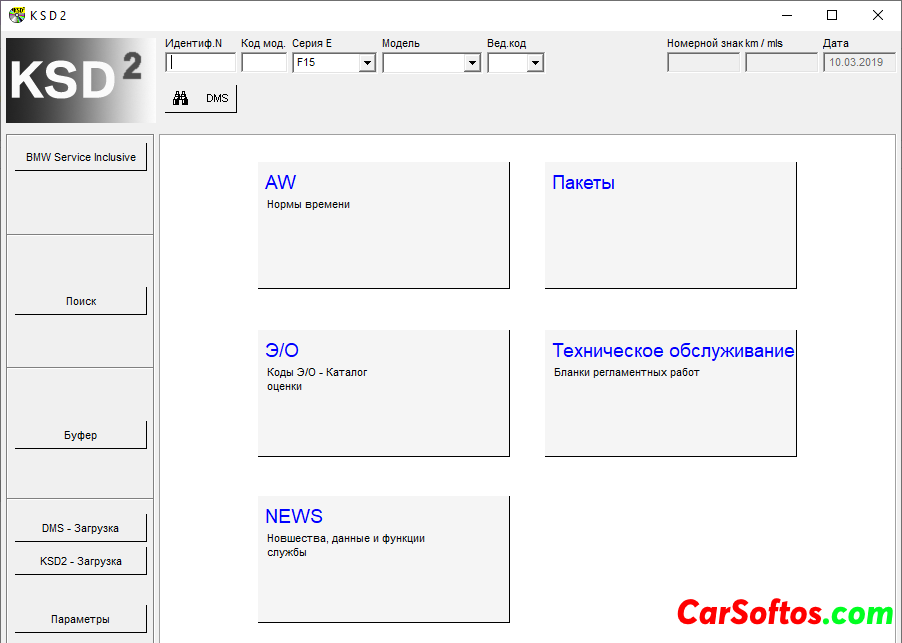Open the AW Нормы времени tile
This screenshot has height=643, width=902.
(383, 225)
